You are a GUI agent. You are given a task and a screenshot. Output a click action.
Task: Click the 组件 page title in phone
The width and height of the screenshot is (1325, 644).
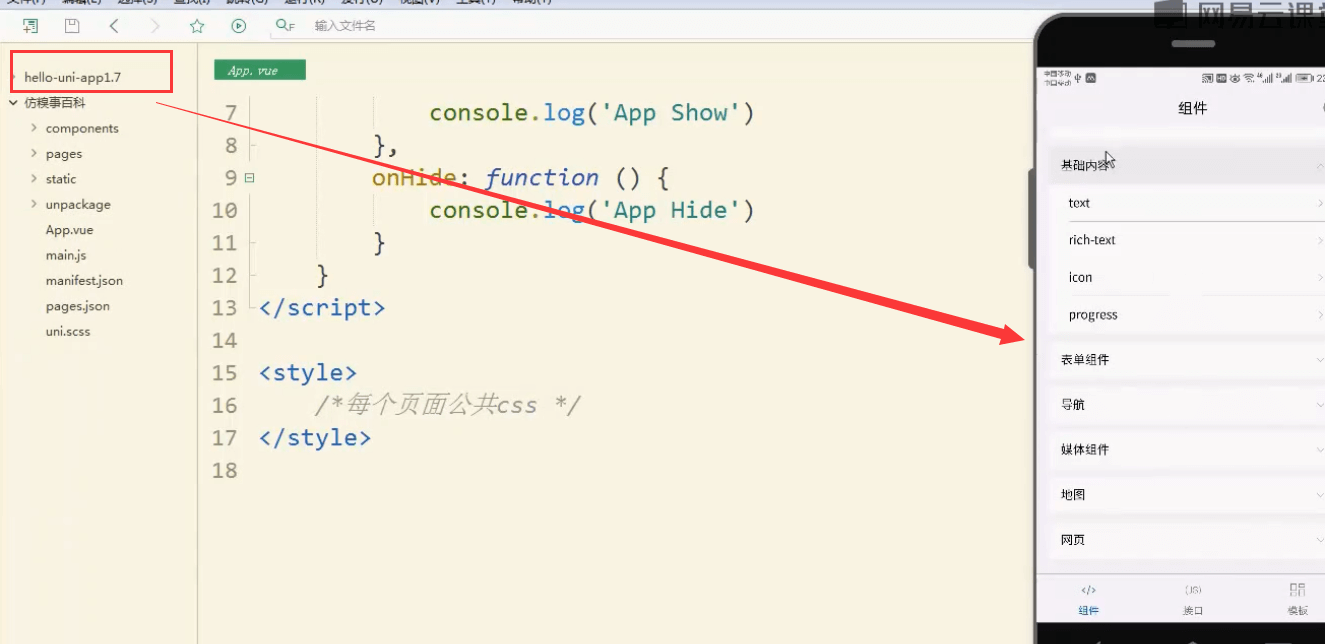1193,108
